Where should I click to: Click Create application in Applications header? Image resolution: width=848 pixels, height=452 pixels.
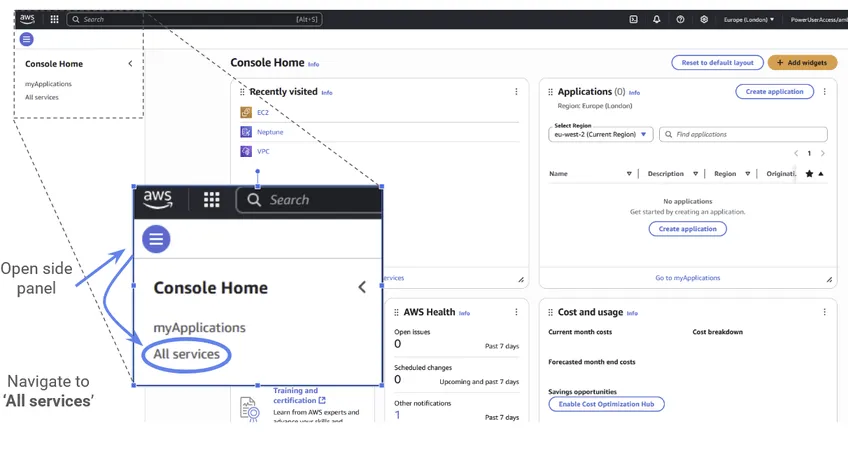point(774,92)
